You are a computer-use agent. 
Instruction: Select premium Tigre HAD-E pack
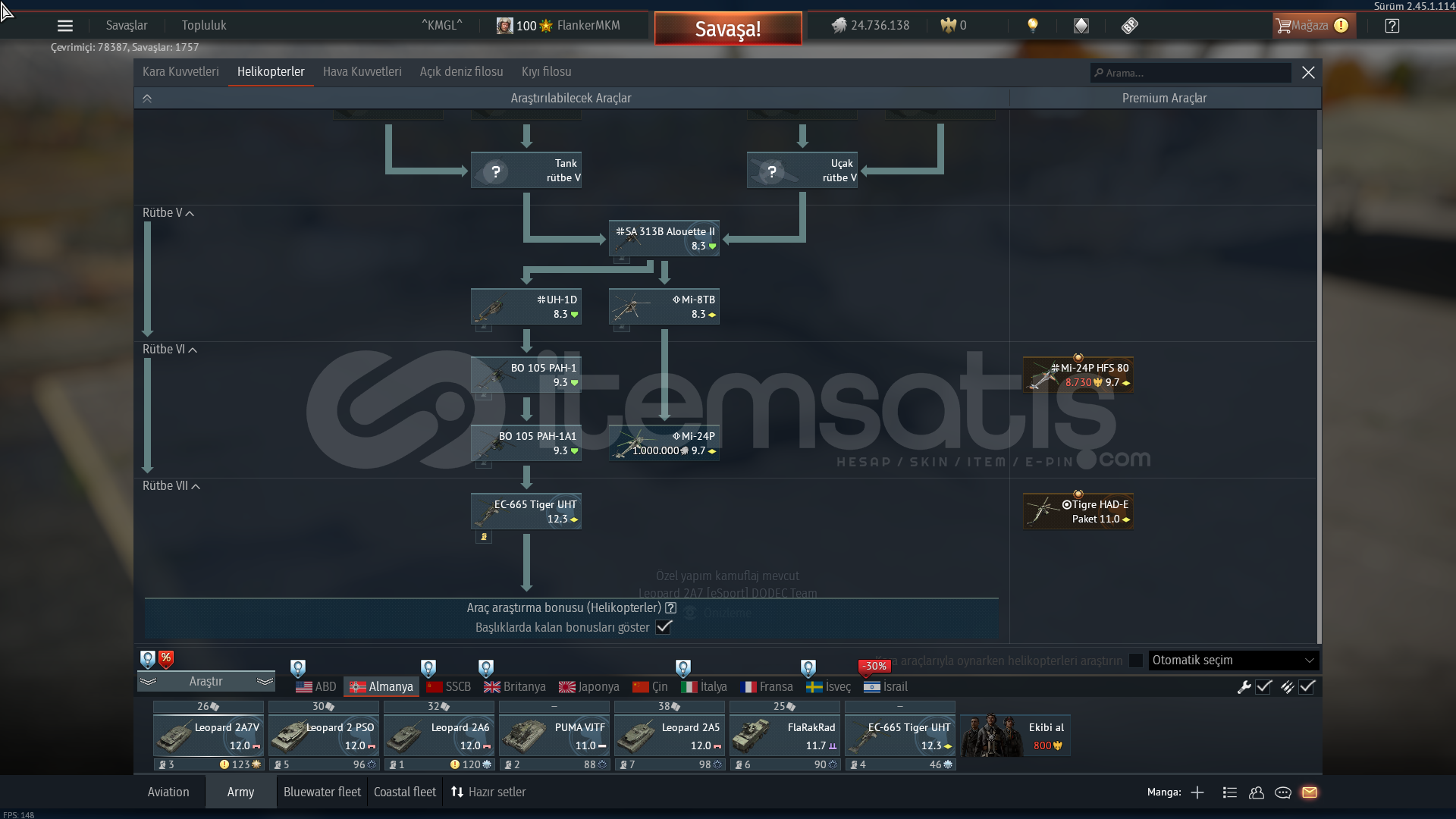(x=1078, y=511)
